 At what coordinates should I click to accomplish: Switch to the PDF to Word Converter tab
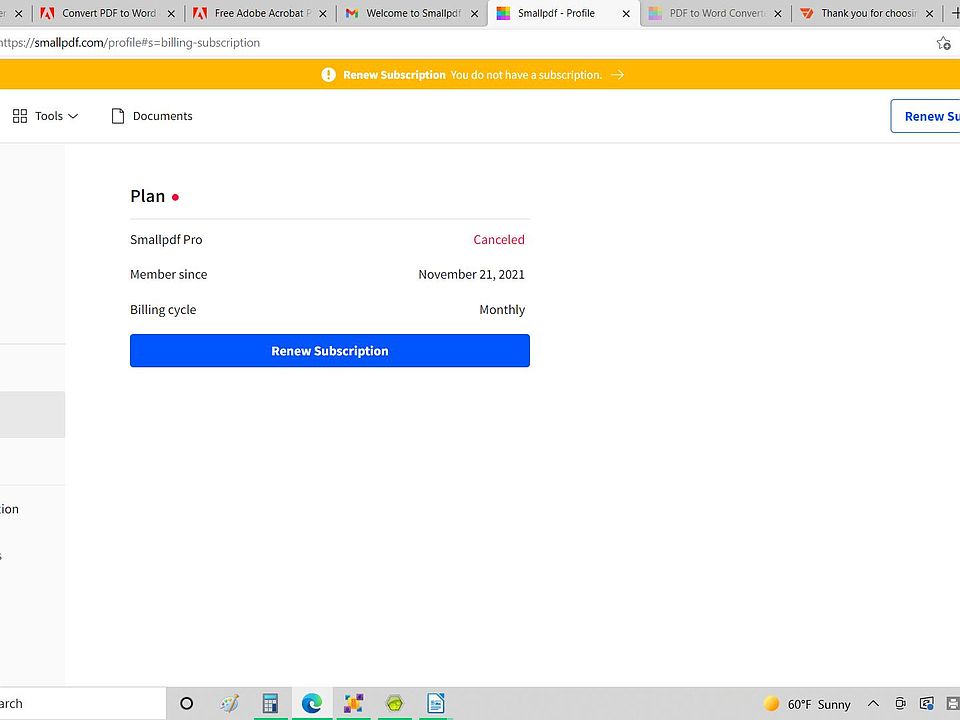715,13
